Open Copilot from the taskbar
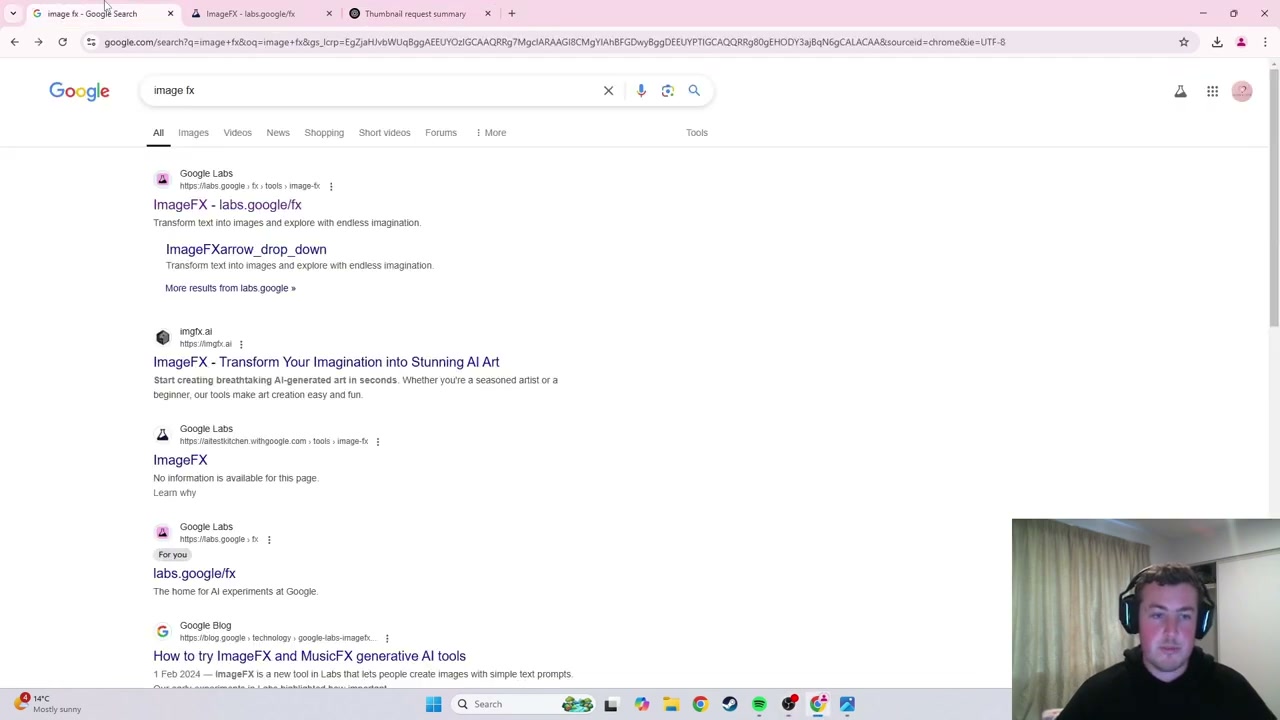Screen dimensions: 1280x720 (x=641, y=704)
